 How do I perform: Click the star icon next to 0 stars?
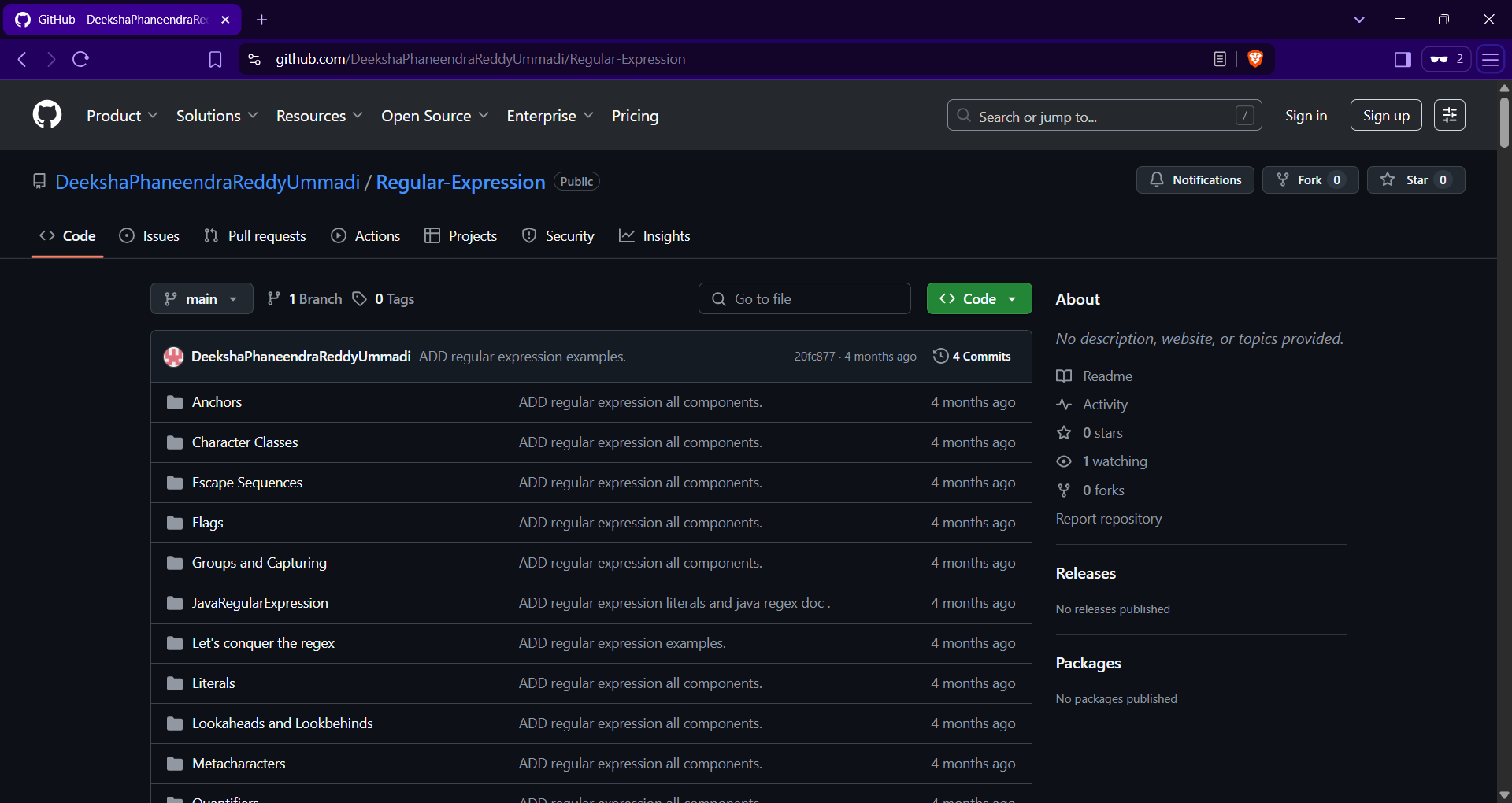pos(1064,433)
